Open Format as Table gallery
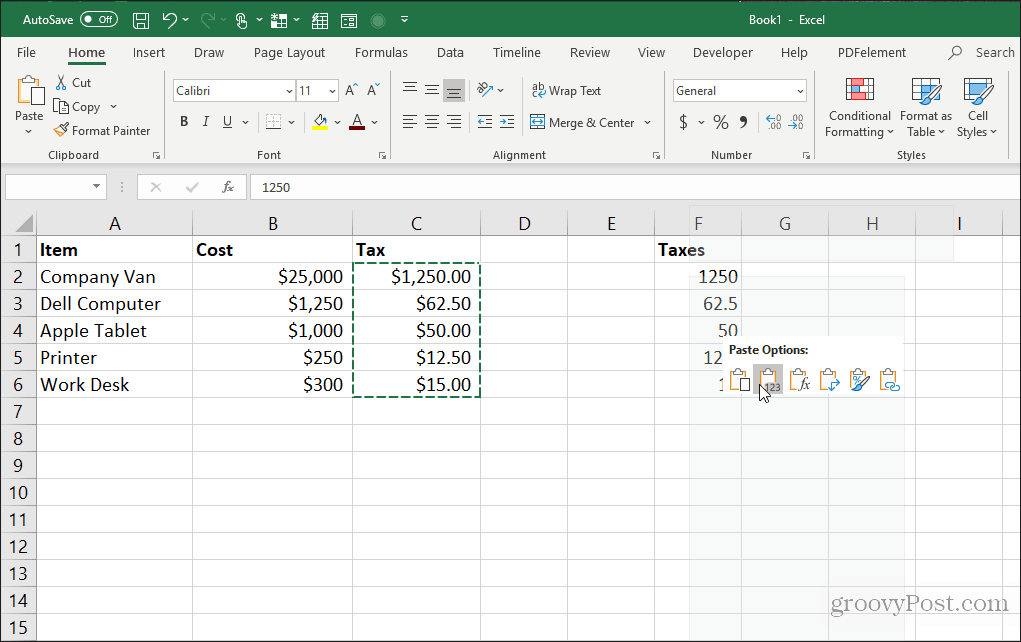Viewport: 1021px width, 642px height. pyautogui.click(x=925, y=107)
